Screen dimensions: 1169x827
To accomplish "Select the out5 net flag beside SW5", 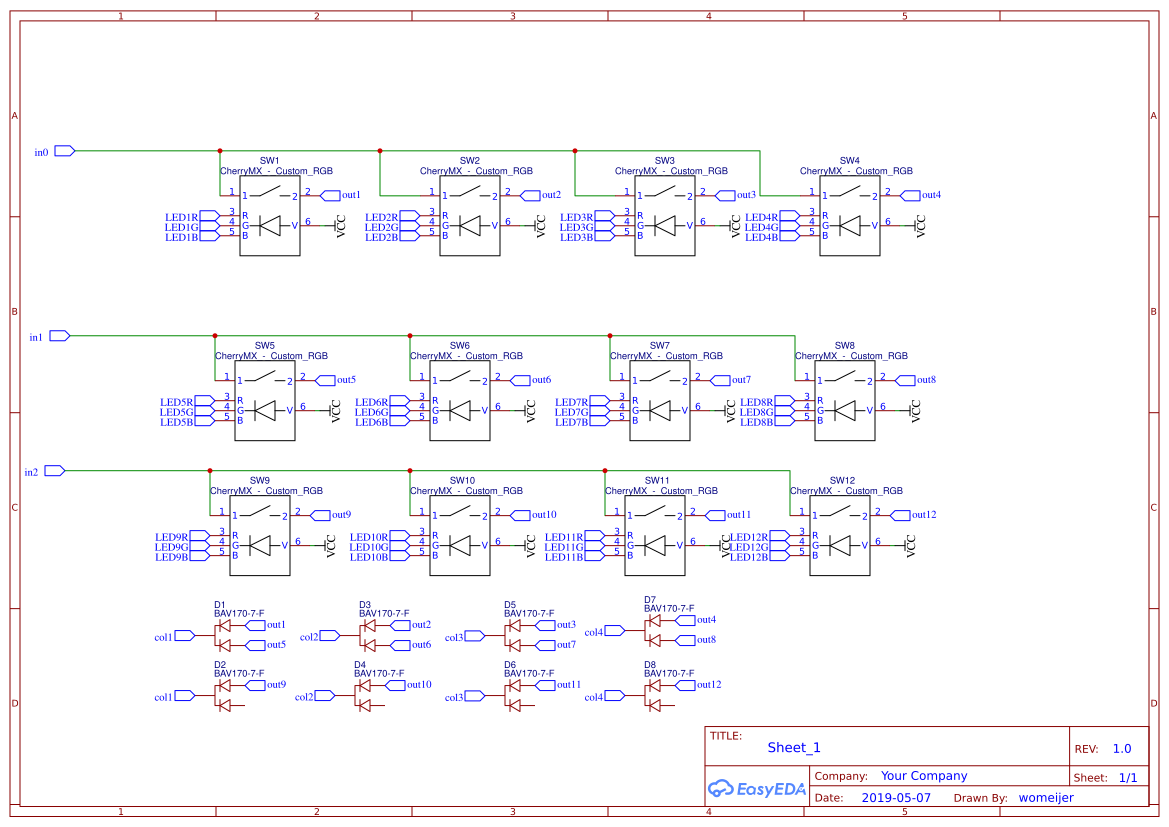I will tap(325, 379).
